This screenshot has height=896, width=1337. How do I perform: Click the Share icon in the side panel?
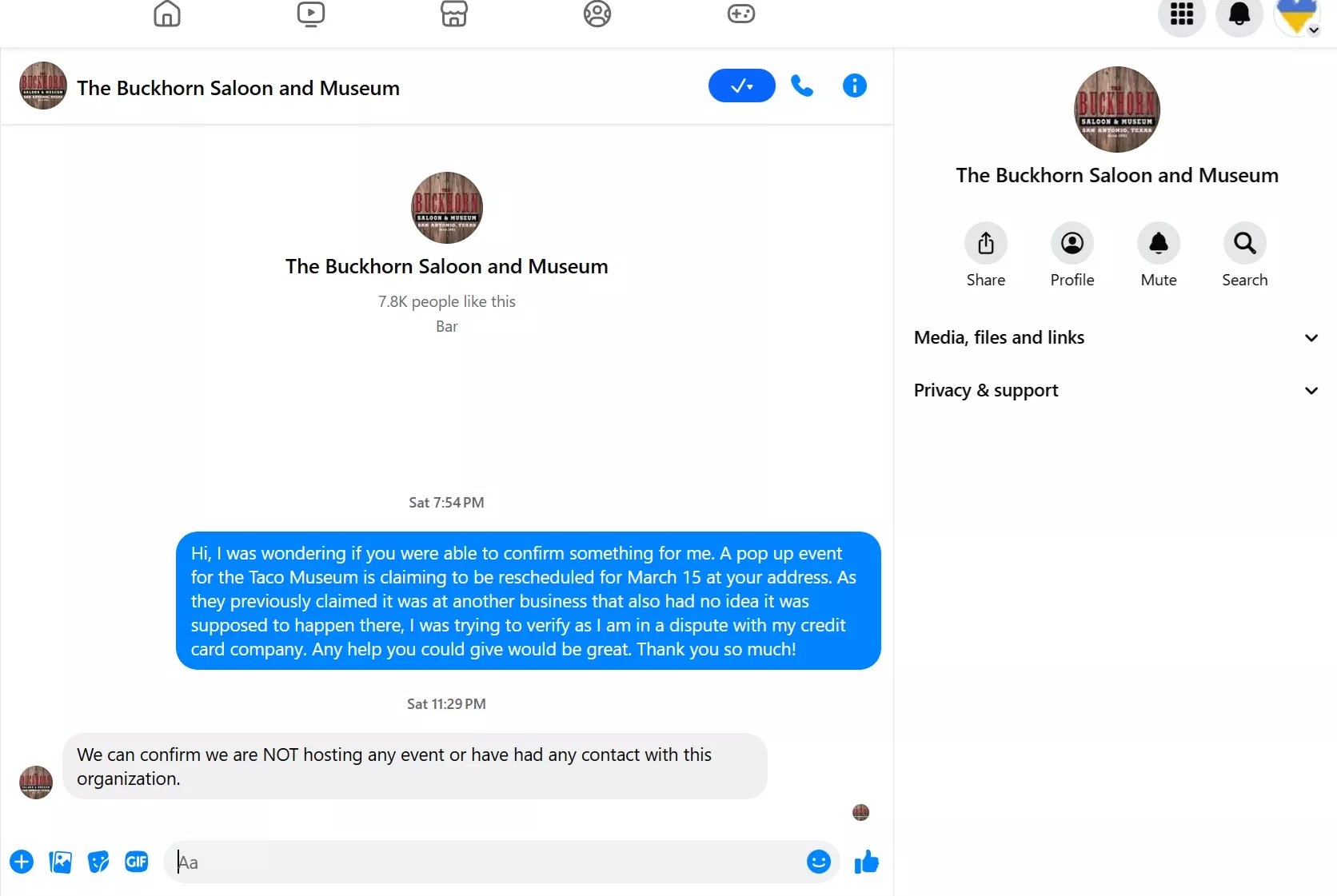coord(985,243)
